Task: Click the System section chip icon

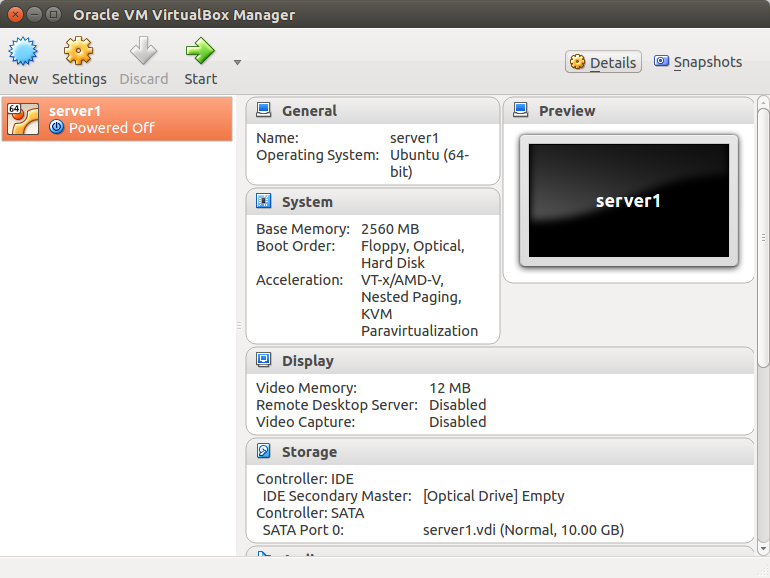Action: tap(264, 201)
